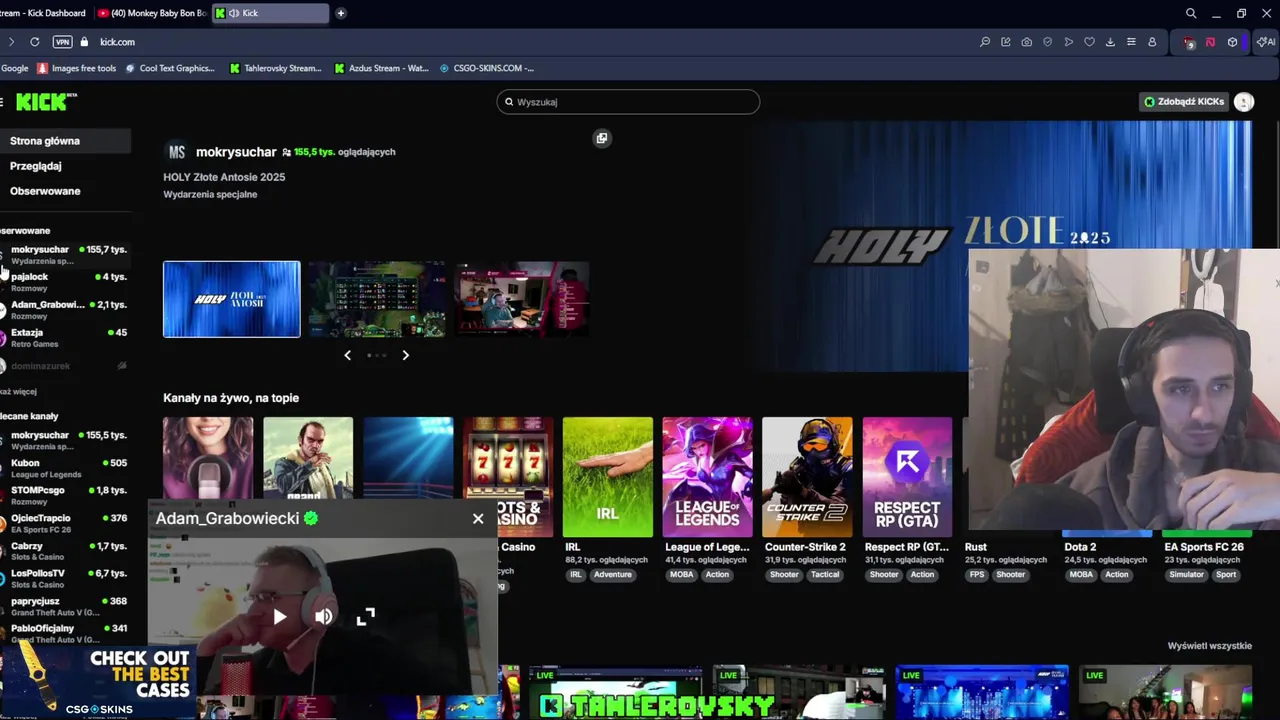
Task: Click mokrysuchar featured streamer name
Action: point(236,152)
